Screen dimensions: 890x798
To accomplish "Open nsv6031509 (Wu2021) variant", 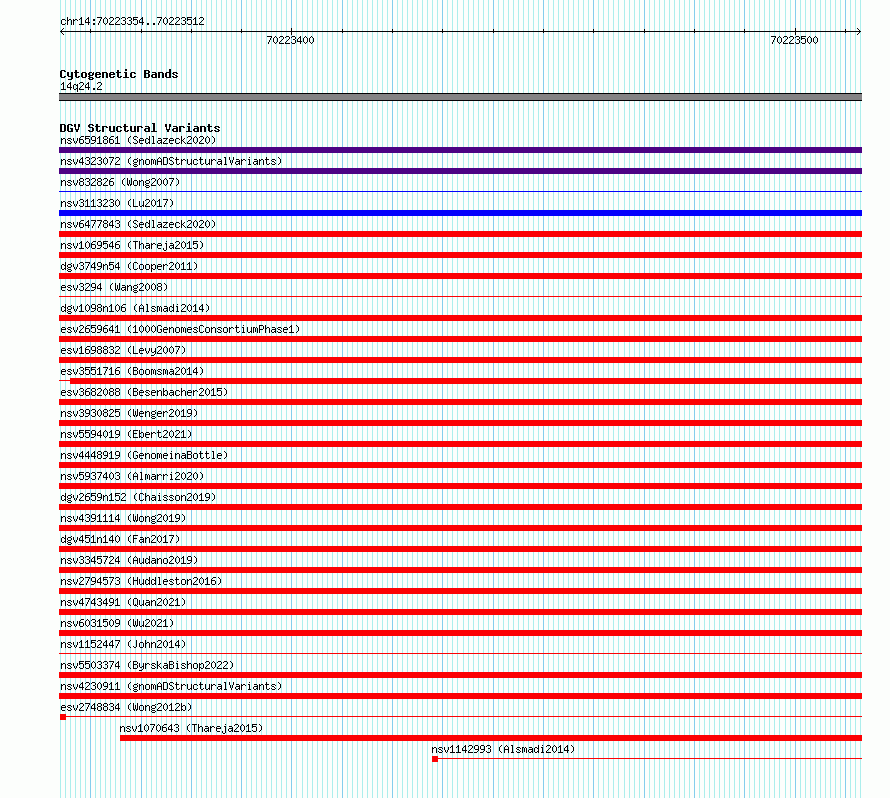I will point(117,623).
